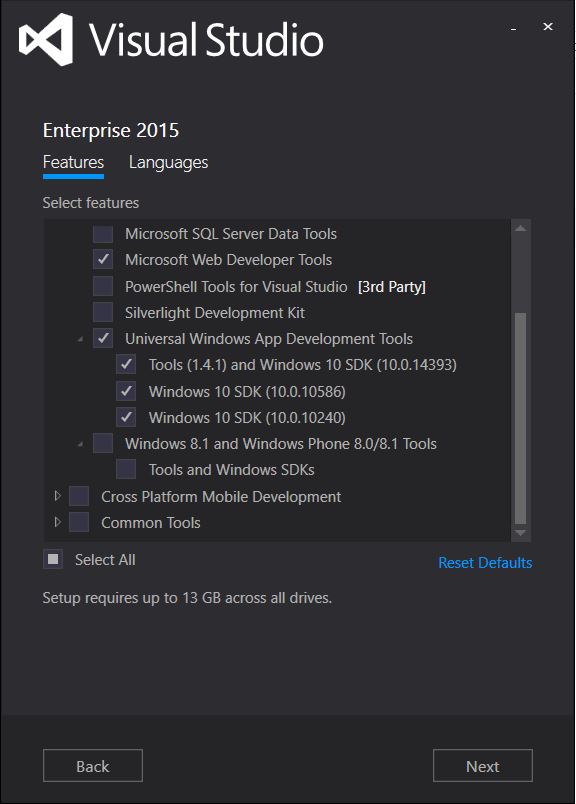The image size is (576, 804).
Task: Check the Common Tools checkbox
Action: 79,522
